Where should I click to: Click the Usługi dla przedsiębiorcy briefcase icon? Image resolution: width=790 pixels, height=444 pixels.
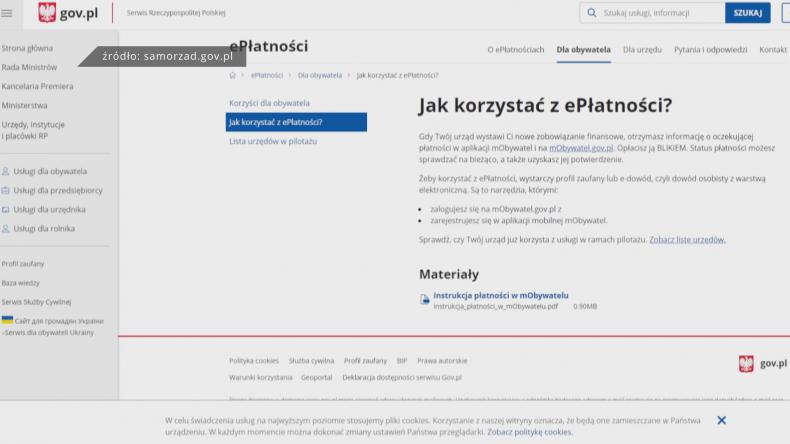click(x=6, y=191)
